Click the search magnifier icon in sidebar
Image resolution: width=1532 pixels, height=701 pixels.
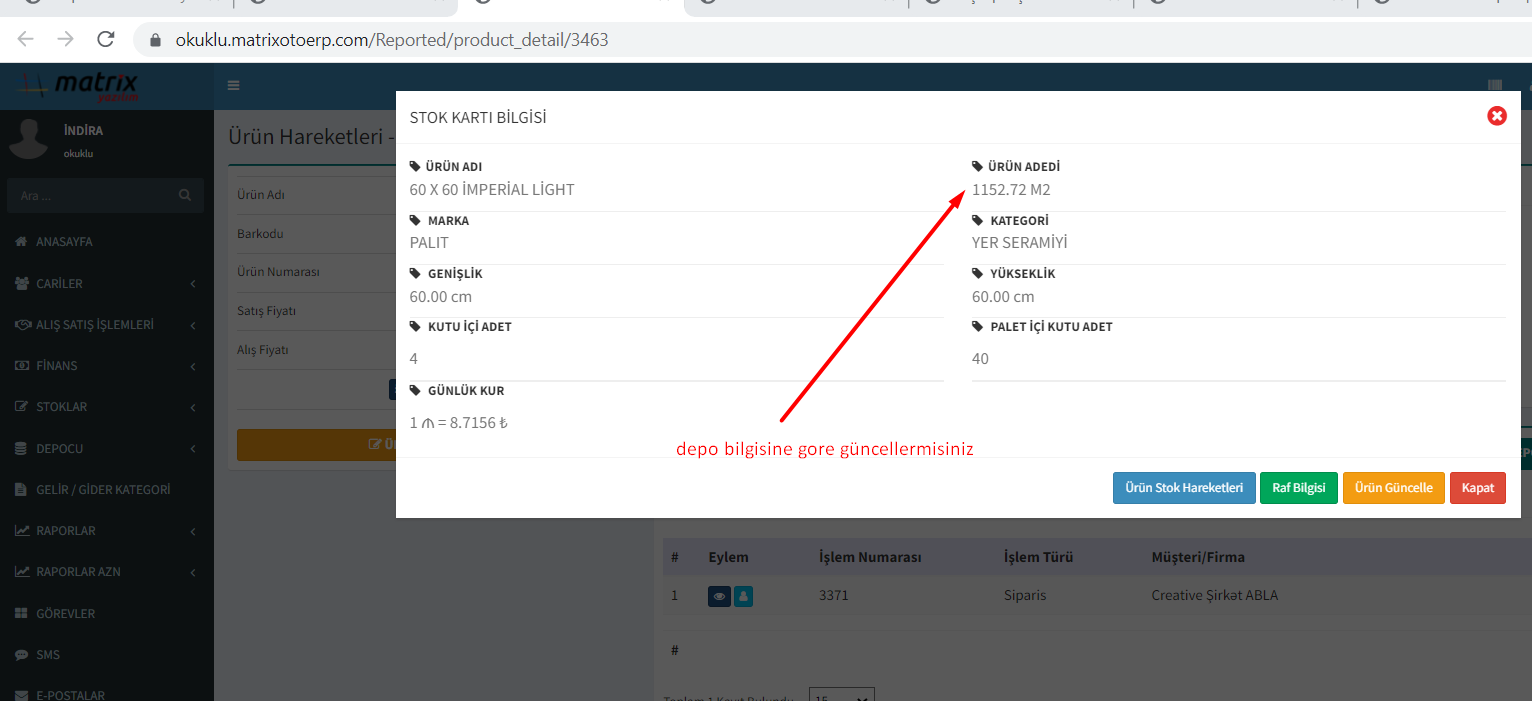[x=185, y=195]
